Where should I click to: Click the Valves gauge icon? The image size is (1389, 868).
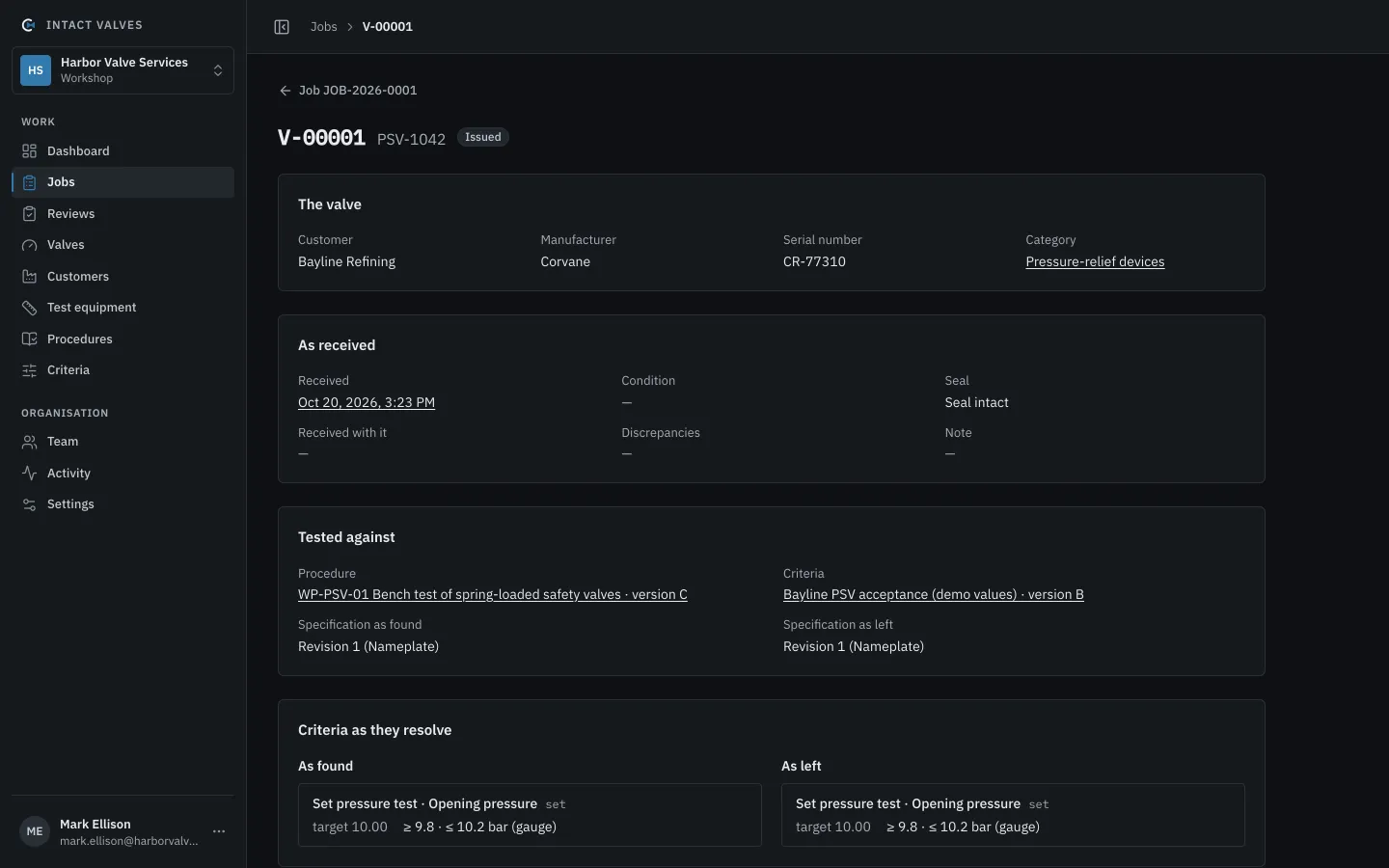(30, 245)
